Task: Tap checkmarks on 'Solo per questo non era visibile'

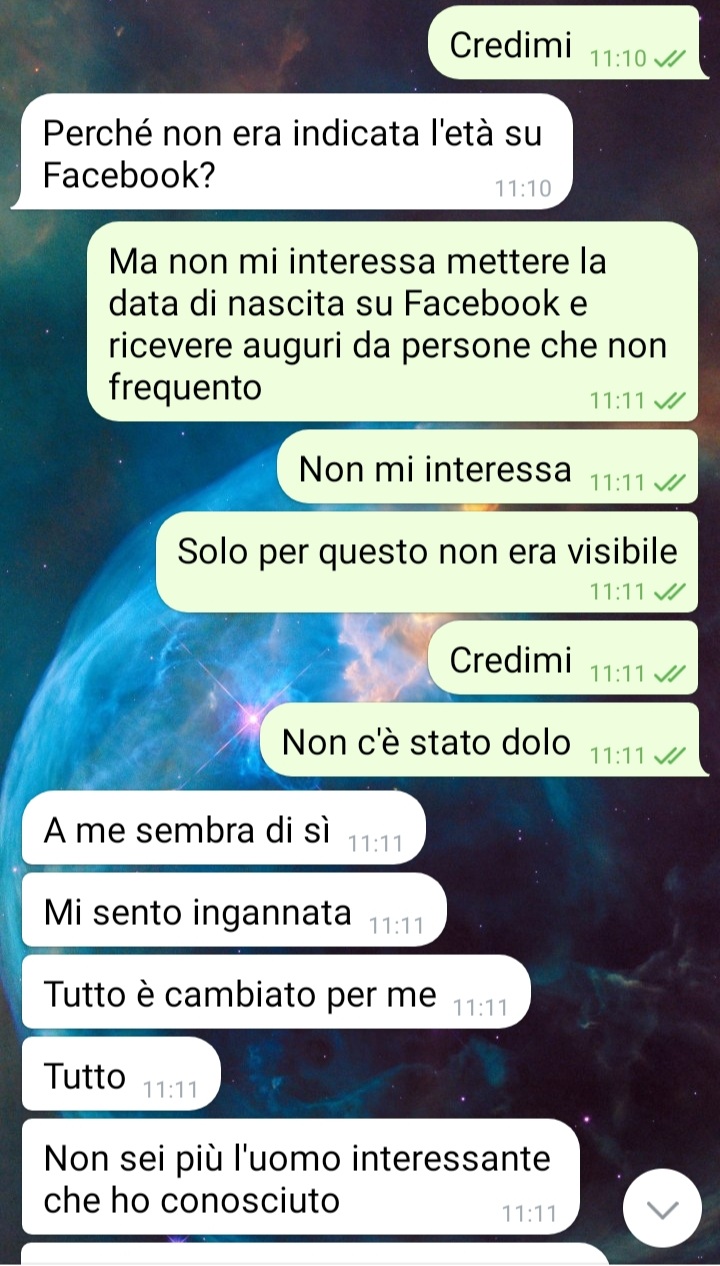Action: [669, 592]
